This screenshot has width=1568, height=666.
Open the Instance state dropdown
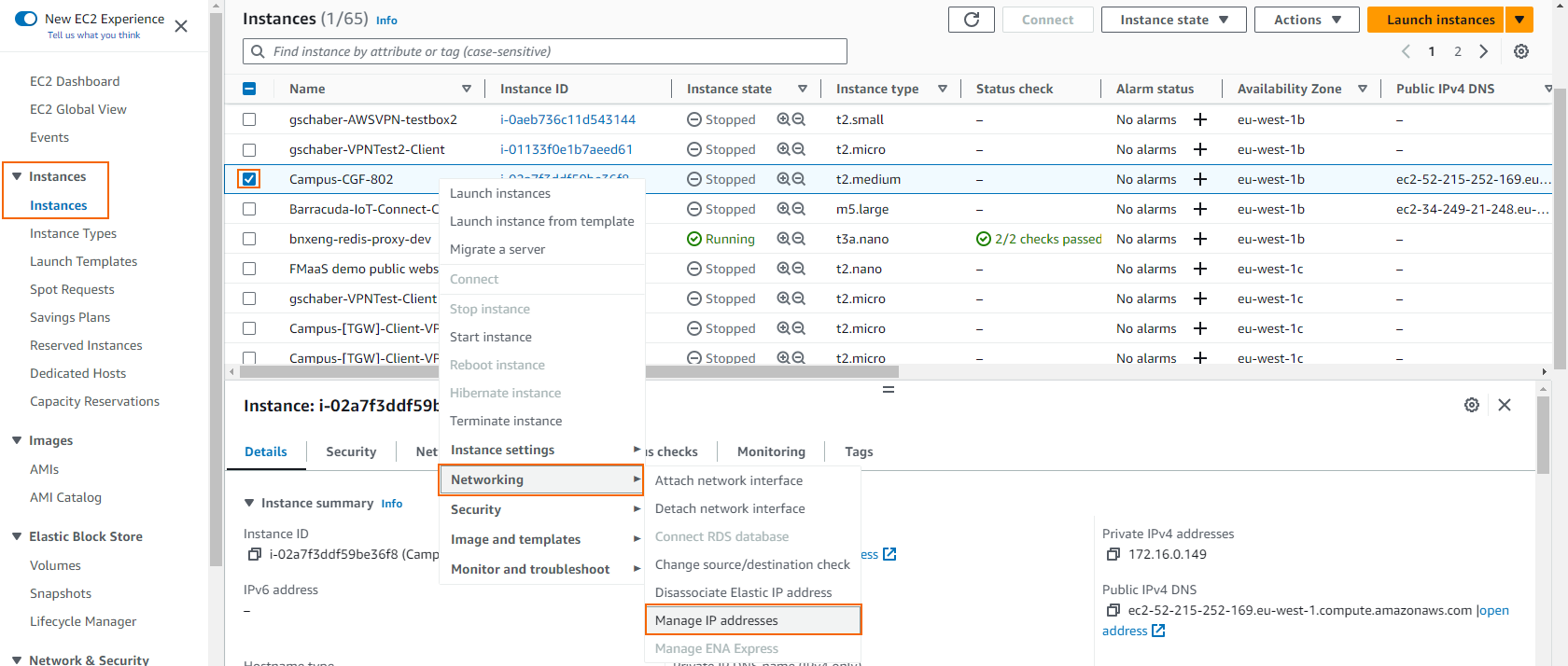(1173, 20)
